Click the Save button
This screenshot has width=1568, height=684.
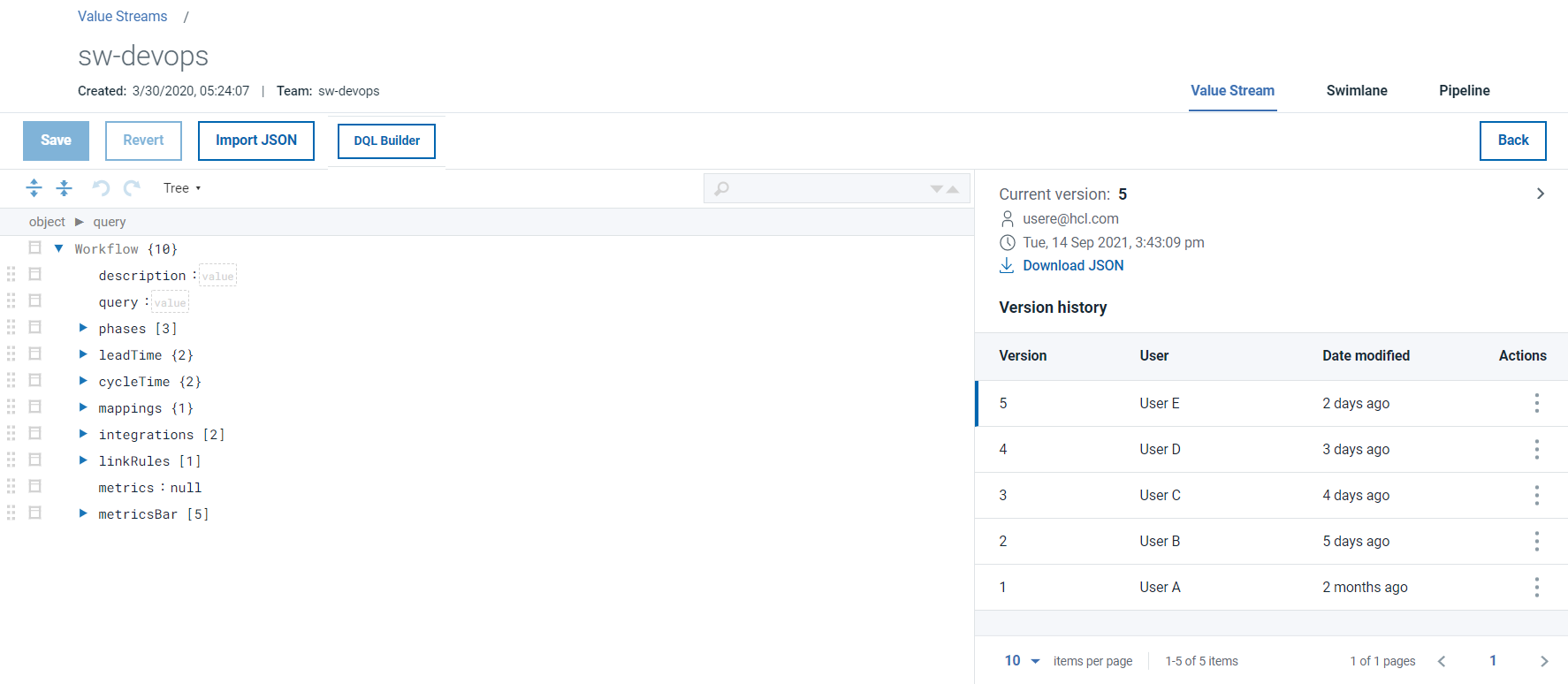pyautogui.click(x=56, y=141)
